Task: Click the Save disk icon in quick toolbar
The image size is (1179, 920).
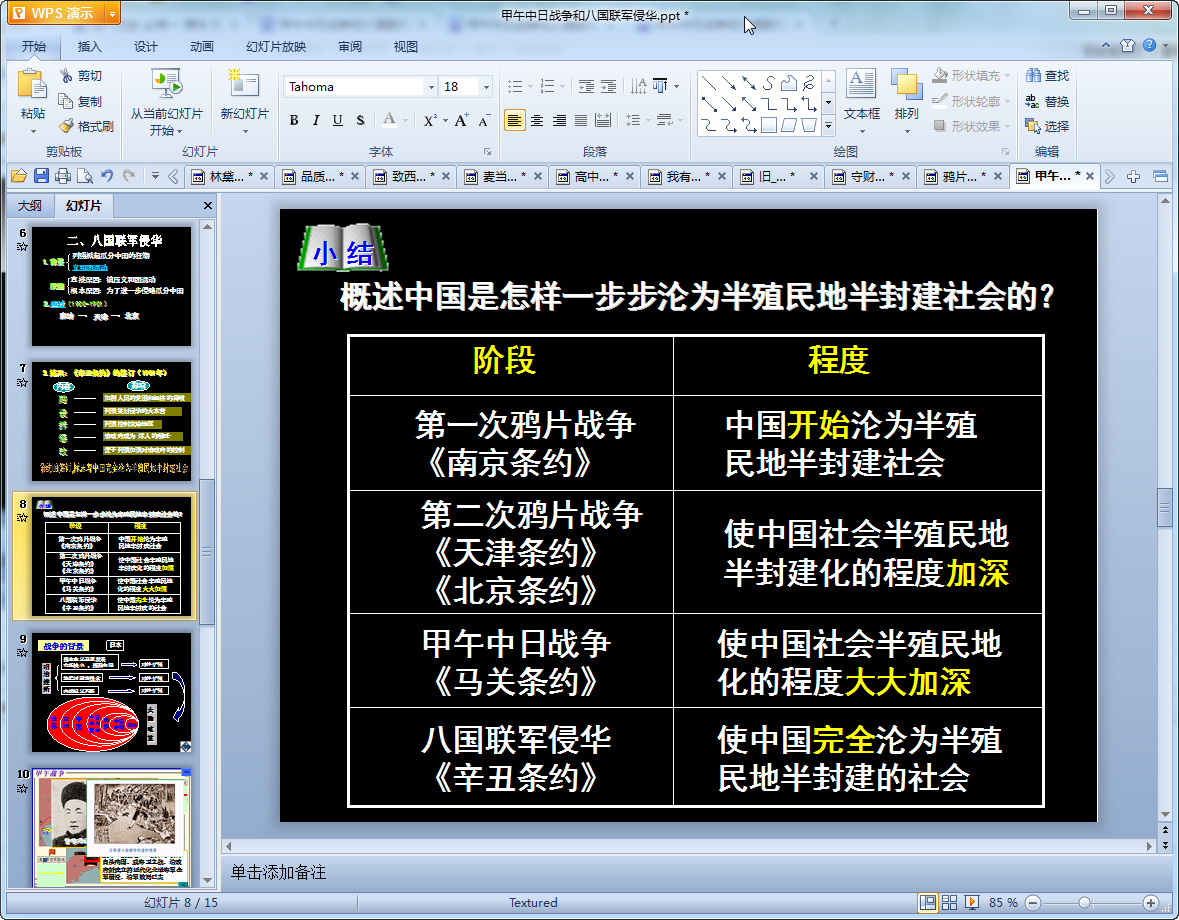Action: [x=41, y=177]
